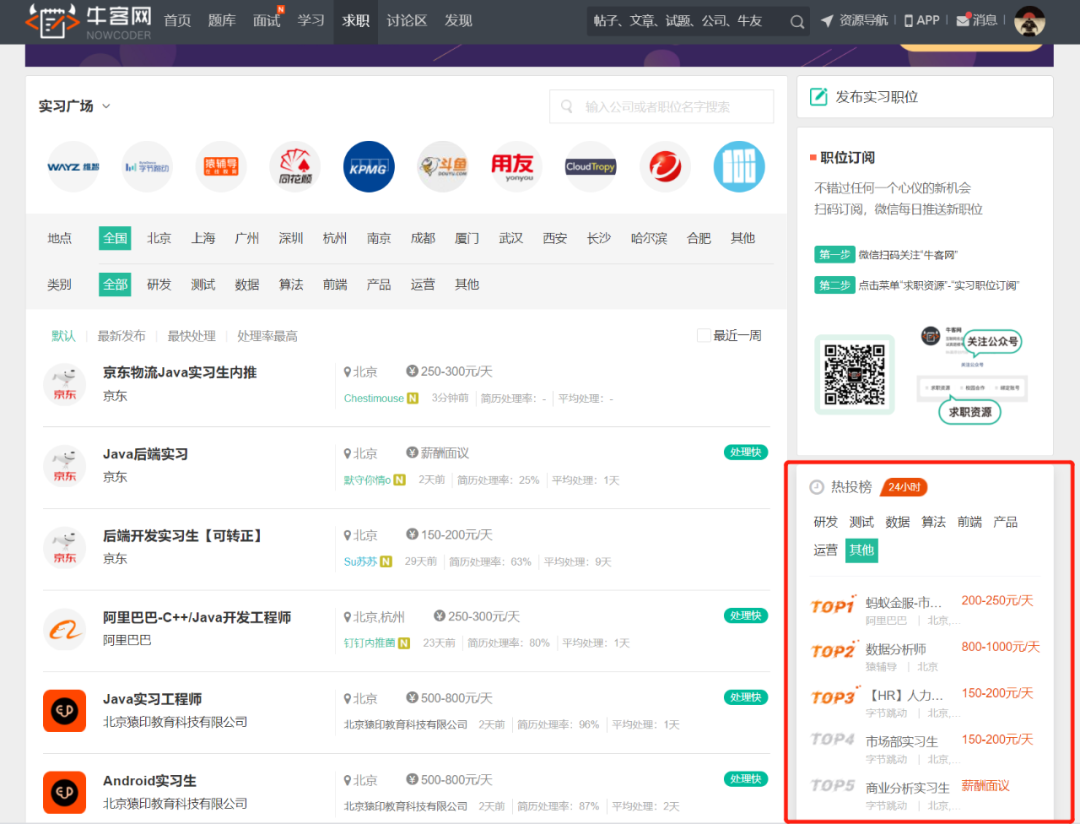
Task: Open poster profile 钉钉内推菌
Action: [370, 643]
